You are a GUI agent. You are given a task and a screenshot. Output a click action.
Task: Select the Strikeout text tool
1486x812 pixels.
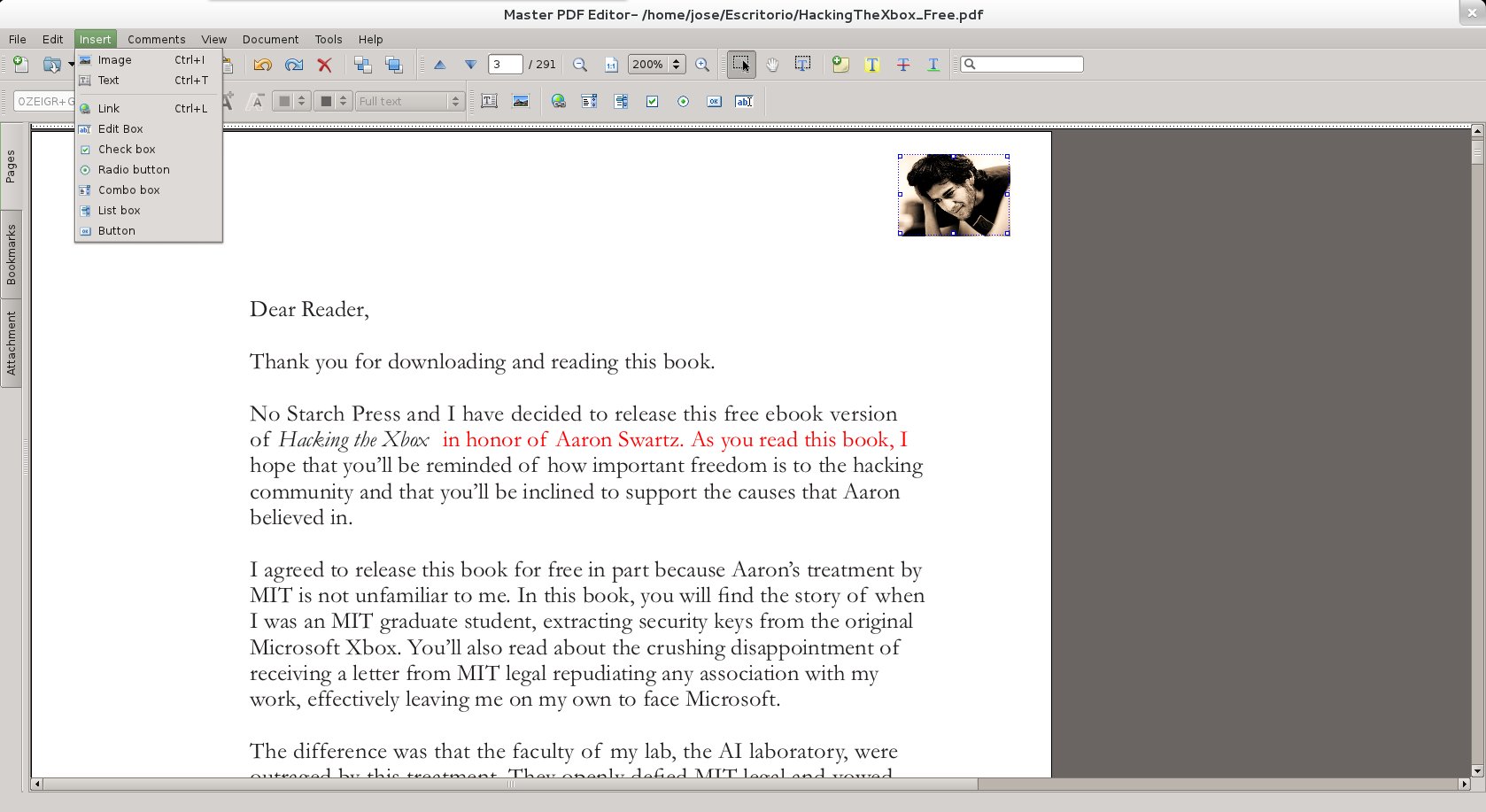[x=903, y=65]
